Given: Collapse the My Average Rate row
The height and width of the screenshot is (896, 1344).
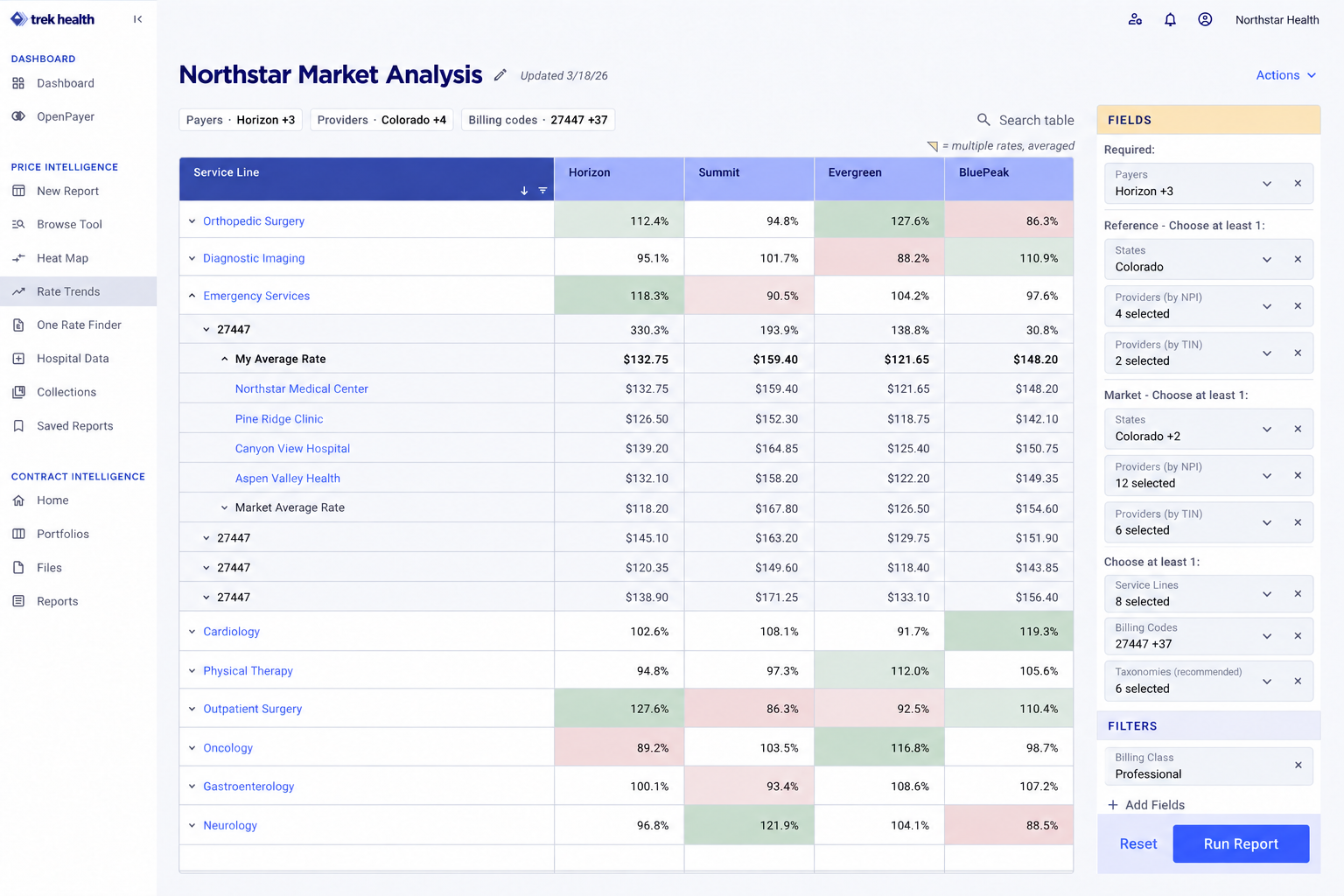Looking at the screenshot, I should point(224,359).
